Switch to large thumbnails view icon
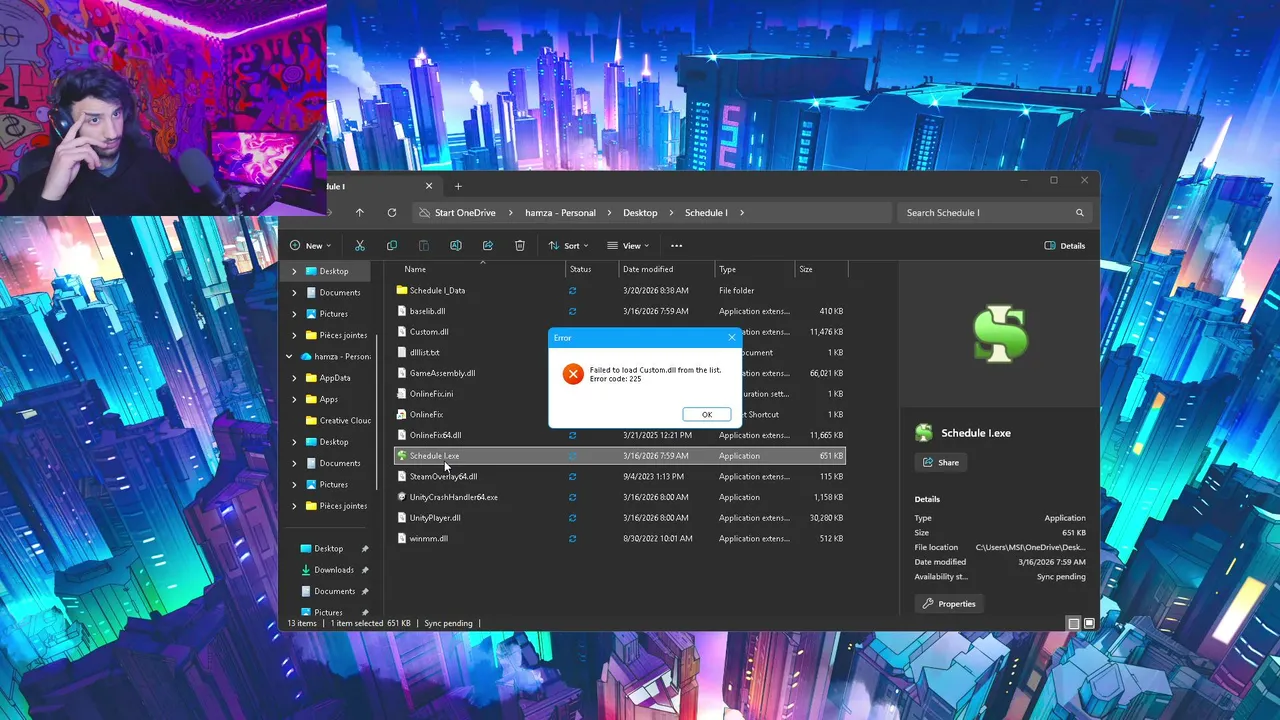 pyautogui.click(x=1089, y=623)
